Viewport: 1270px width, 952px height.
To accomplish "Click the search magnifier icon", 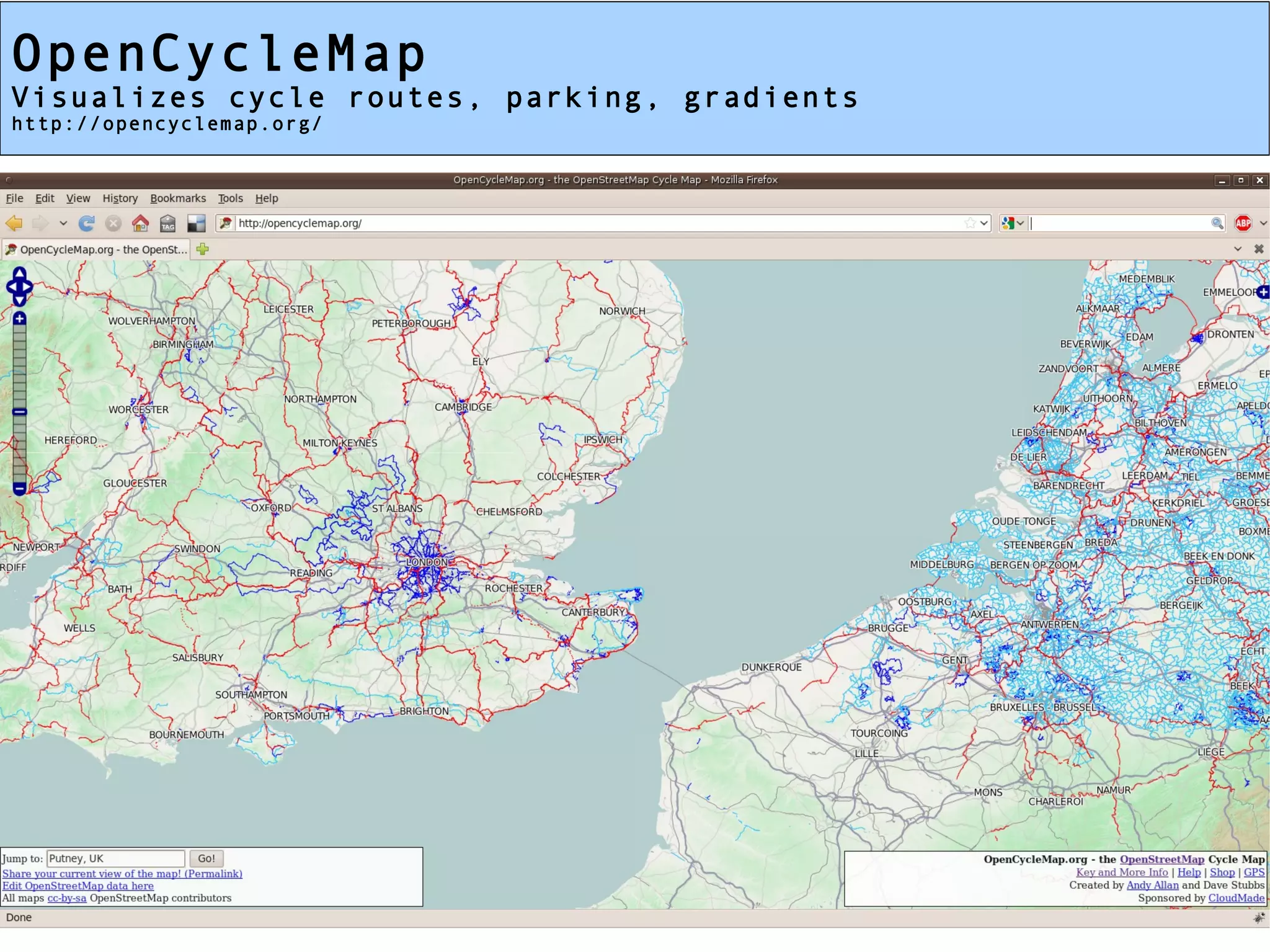I will [x=1217, y=223].
